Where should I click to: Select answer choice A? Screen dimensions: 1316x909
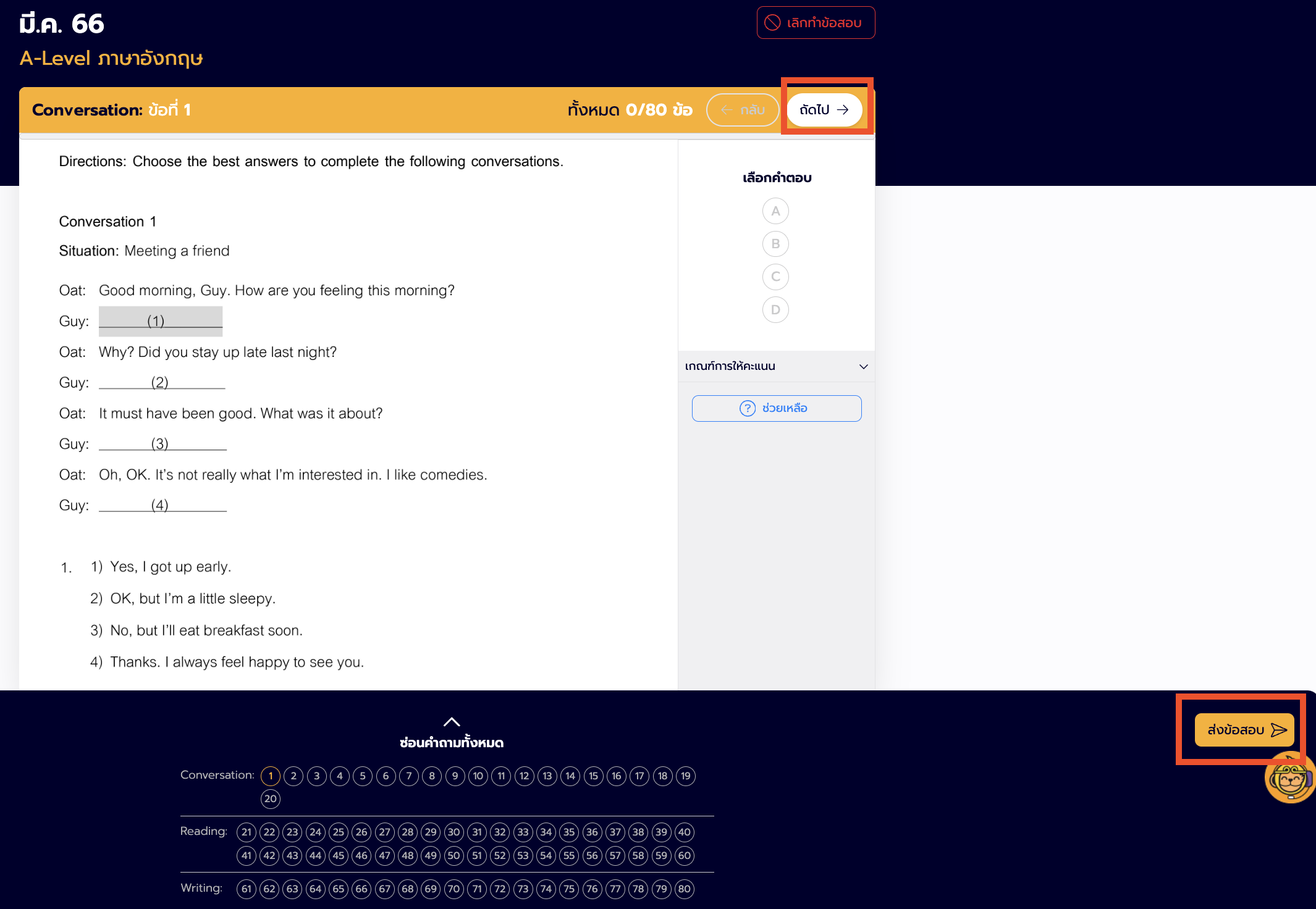pos(775,211)
